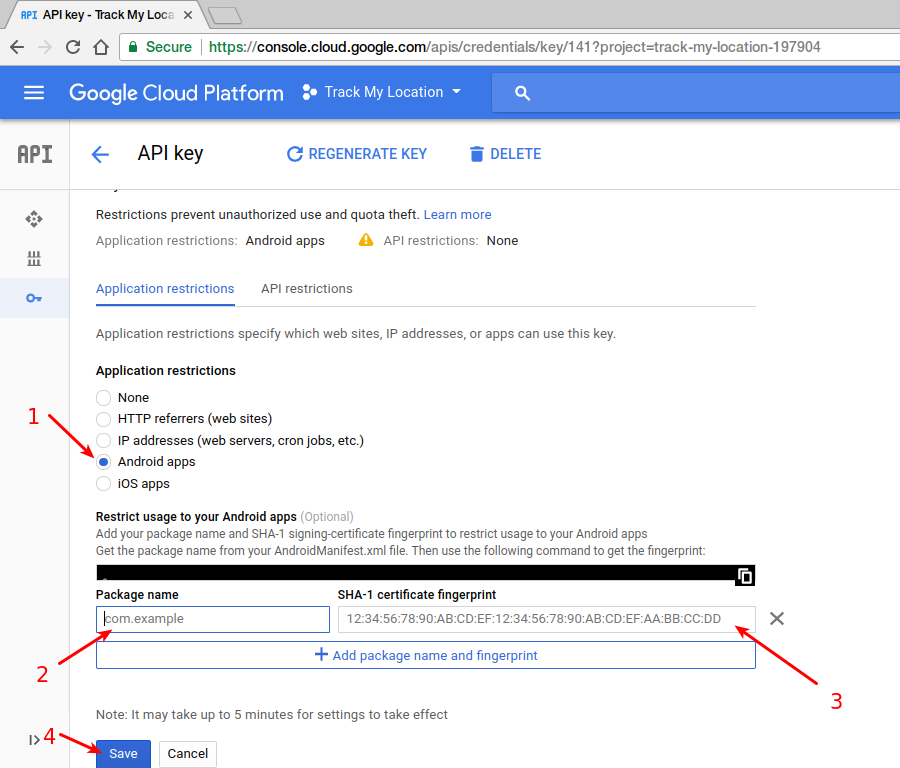Click the 'Application restrictions: Android apps' summary text
The image size is (900, 768).
210,241
